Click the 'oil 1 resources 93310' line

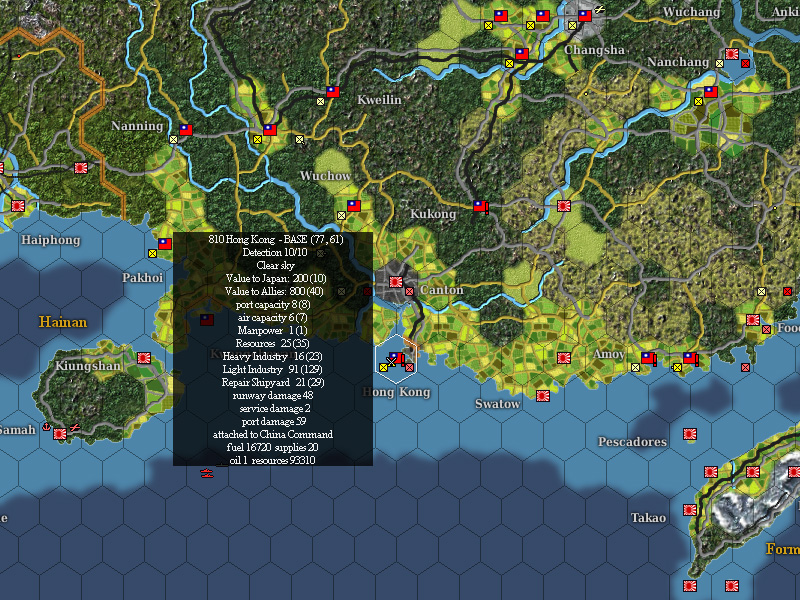272,460
